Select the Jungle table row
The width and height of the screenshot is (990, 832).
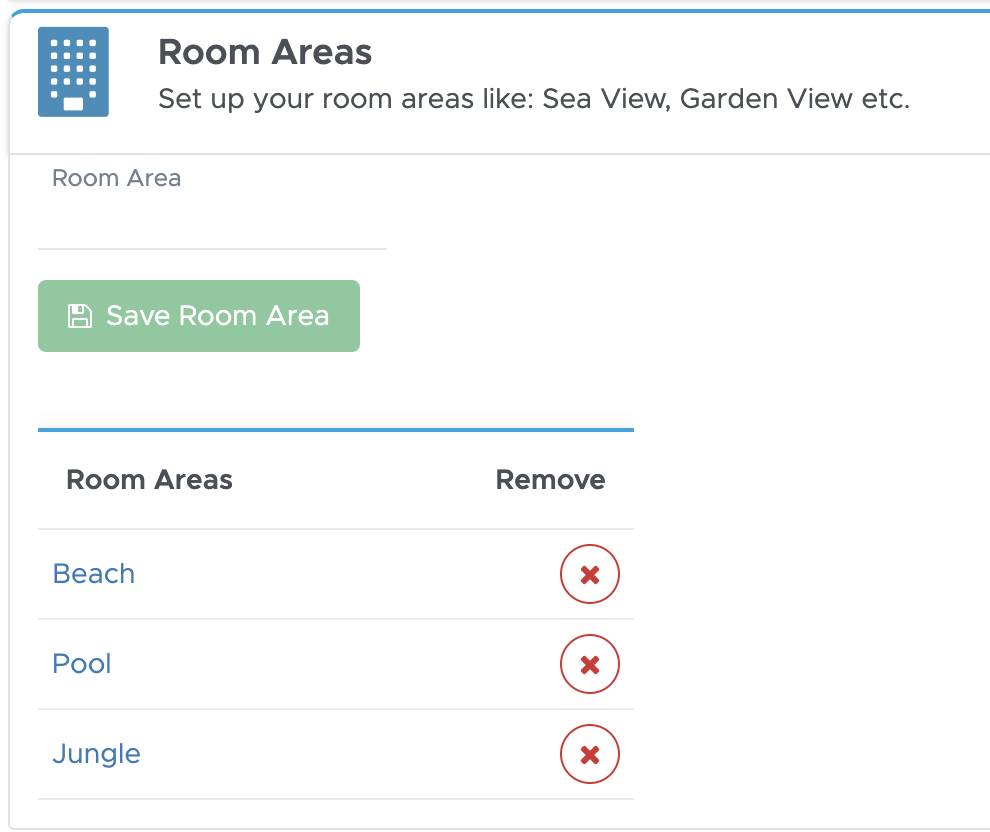click(336, 754)
